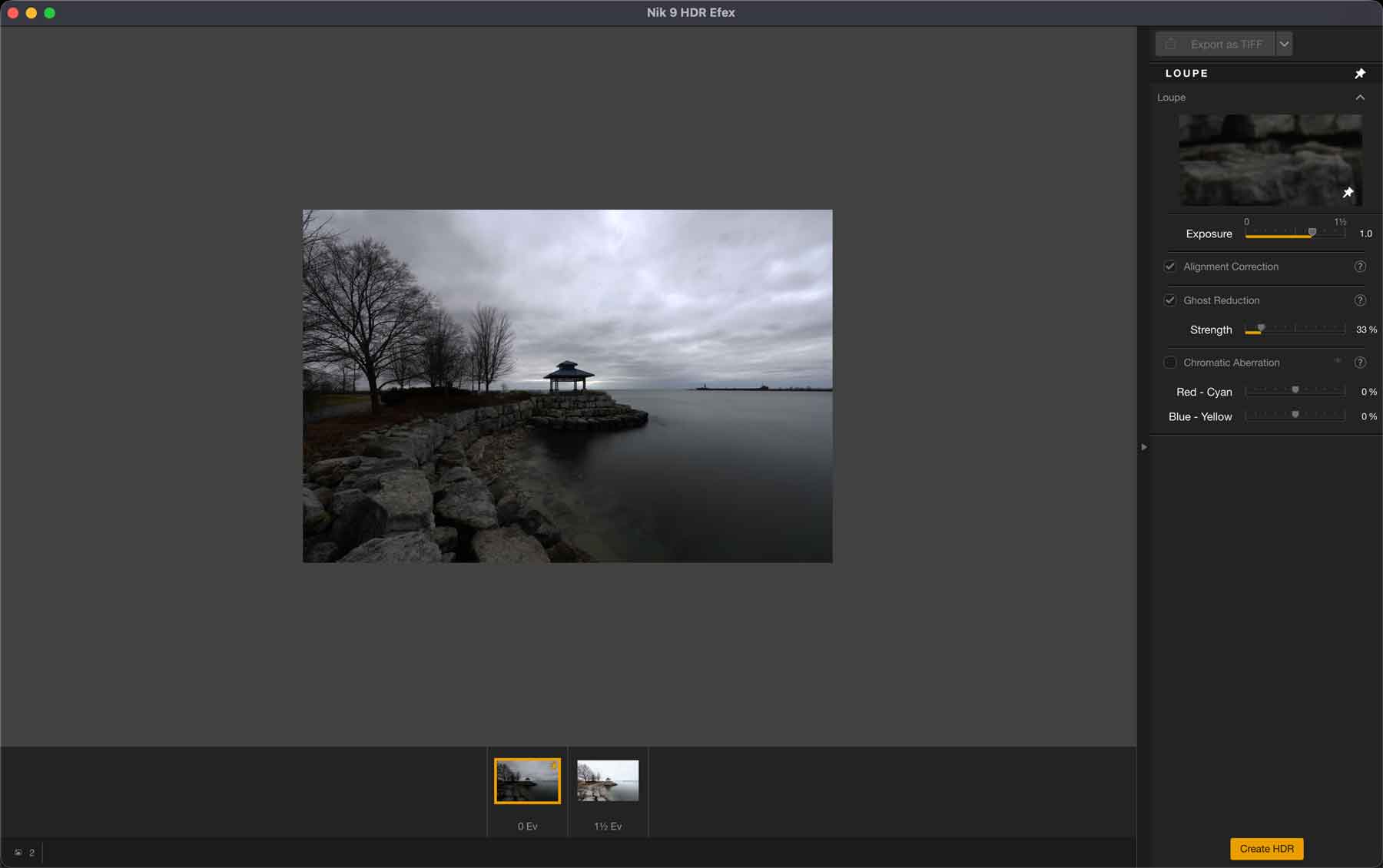Click the Export as TIFF button
The height and width of the screenshot is (868, 1383).
[1225, 45]
